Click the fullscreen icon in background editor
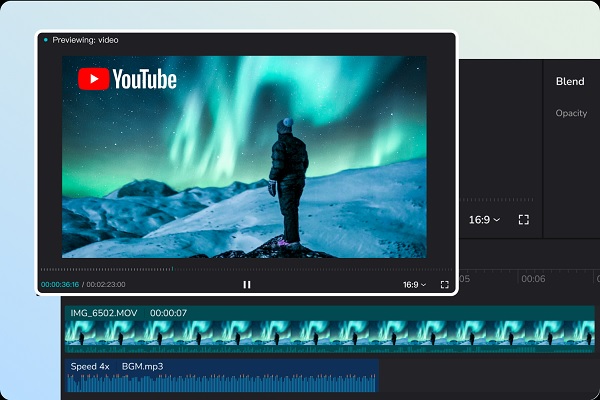The height and width of the screenshot is (400, 600). [524, 220]
